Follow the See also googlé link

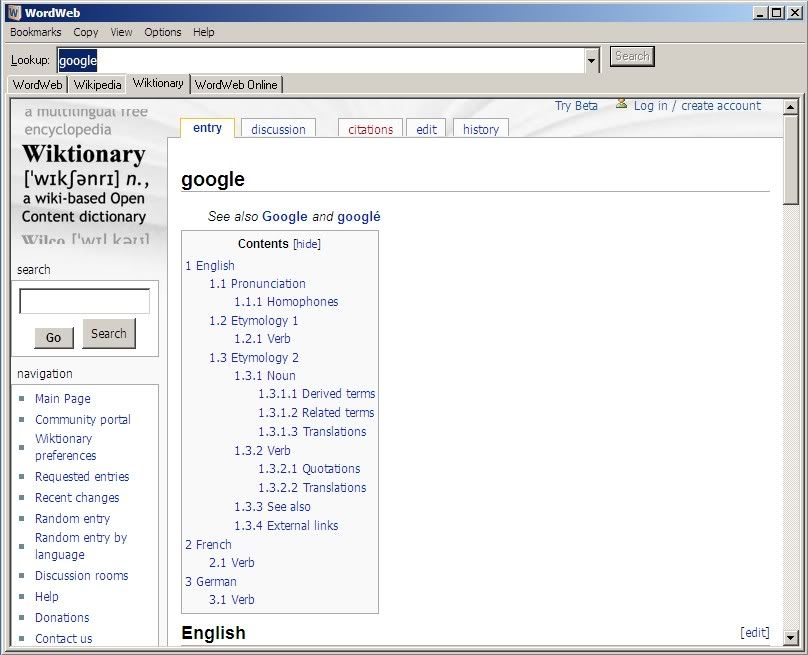click(x=359, y=216)
